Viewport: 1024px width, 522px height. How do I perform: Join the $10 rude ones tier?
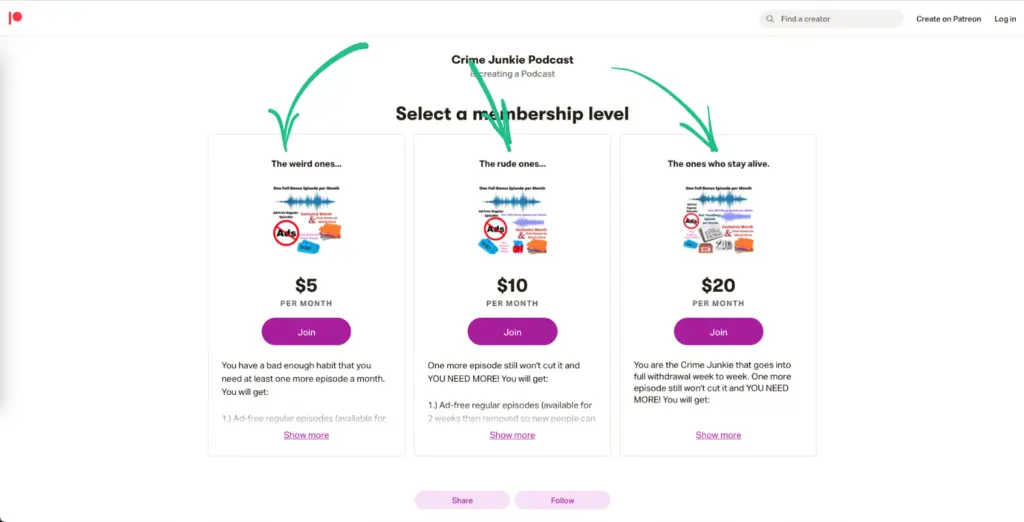(x=512, y=332)
